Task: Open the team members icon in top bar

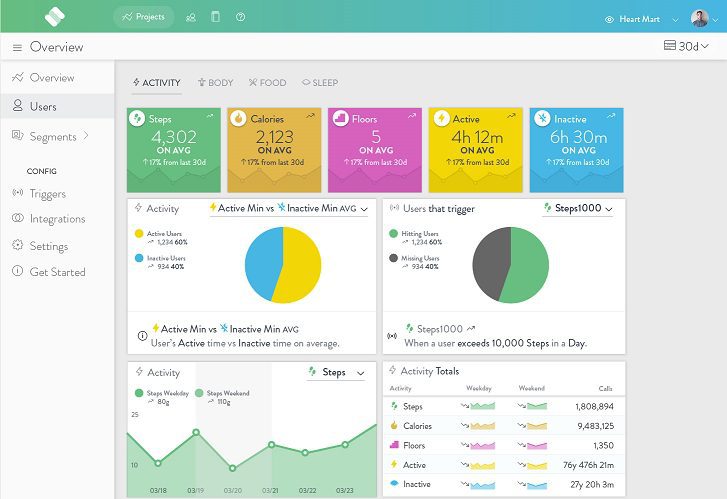Action: pos(190,17)
